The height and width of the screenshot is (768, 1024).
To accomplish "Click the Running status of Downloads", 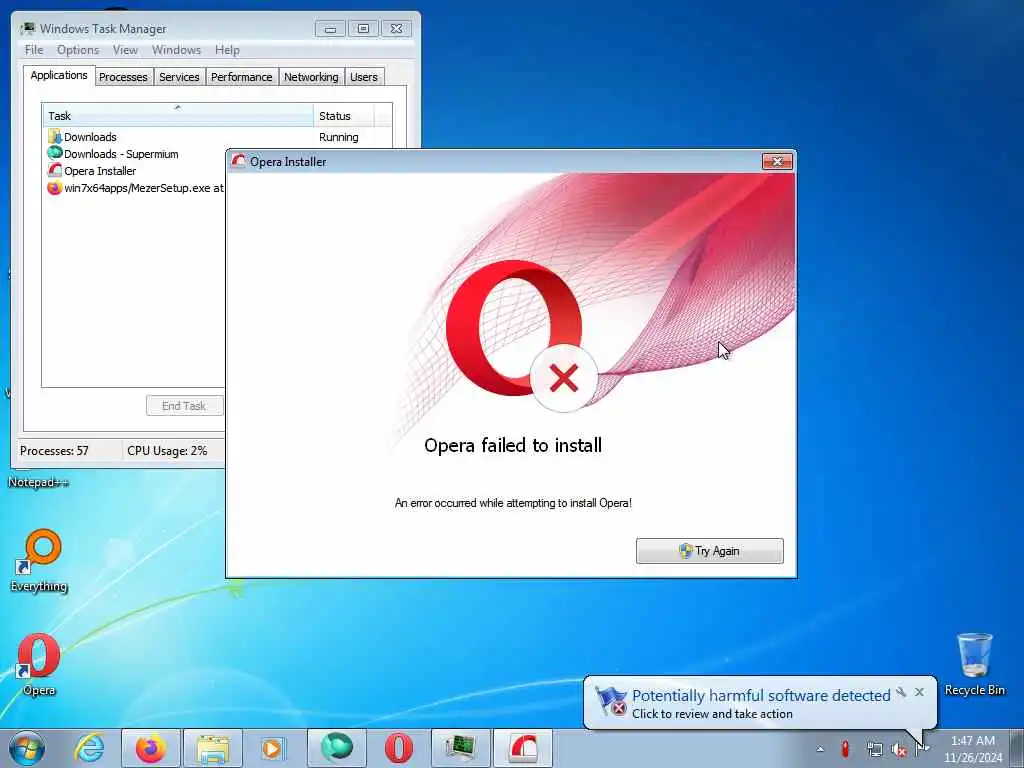I will coord(338,137).
